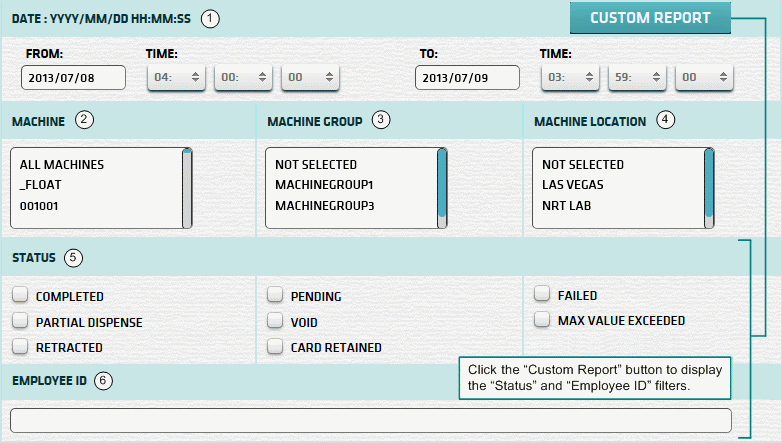This screenshot has width=782, height=443.
Task: Tick the FAILED status checkbox
Action: 542,295
